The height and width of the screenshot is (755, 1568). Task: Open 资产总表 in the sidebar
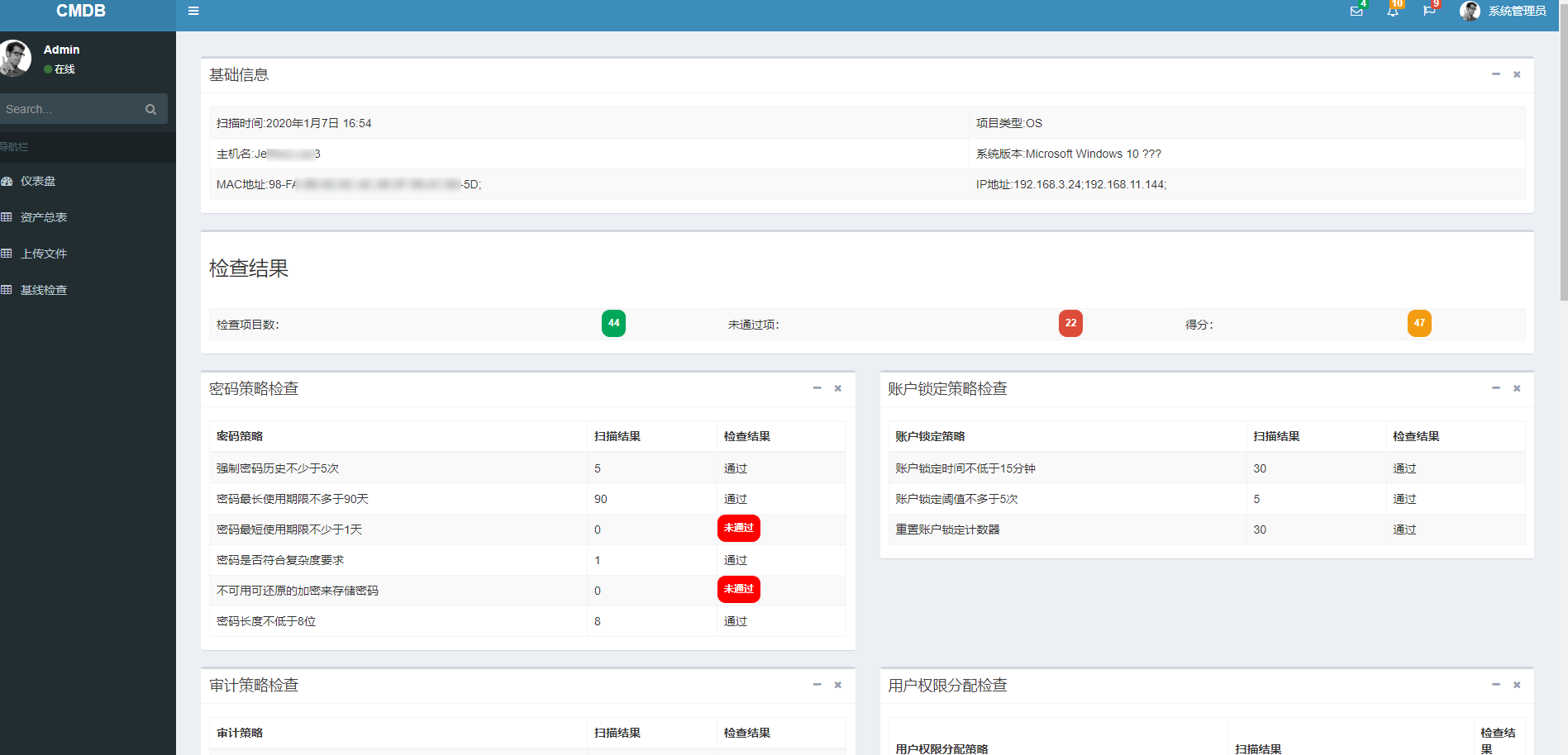[x=44, y=217]
